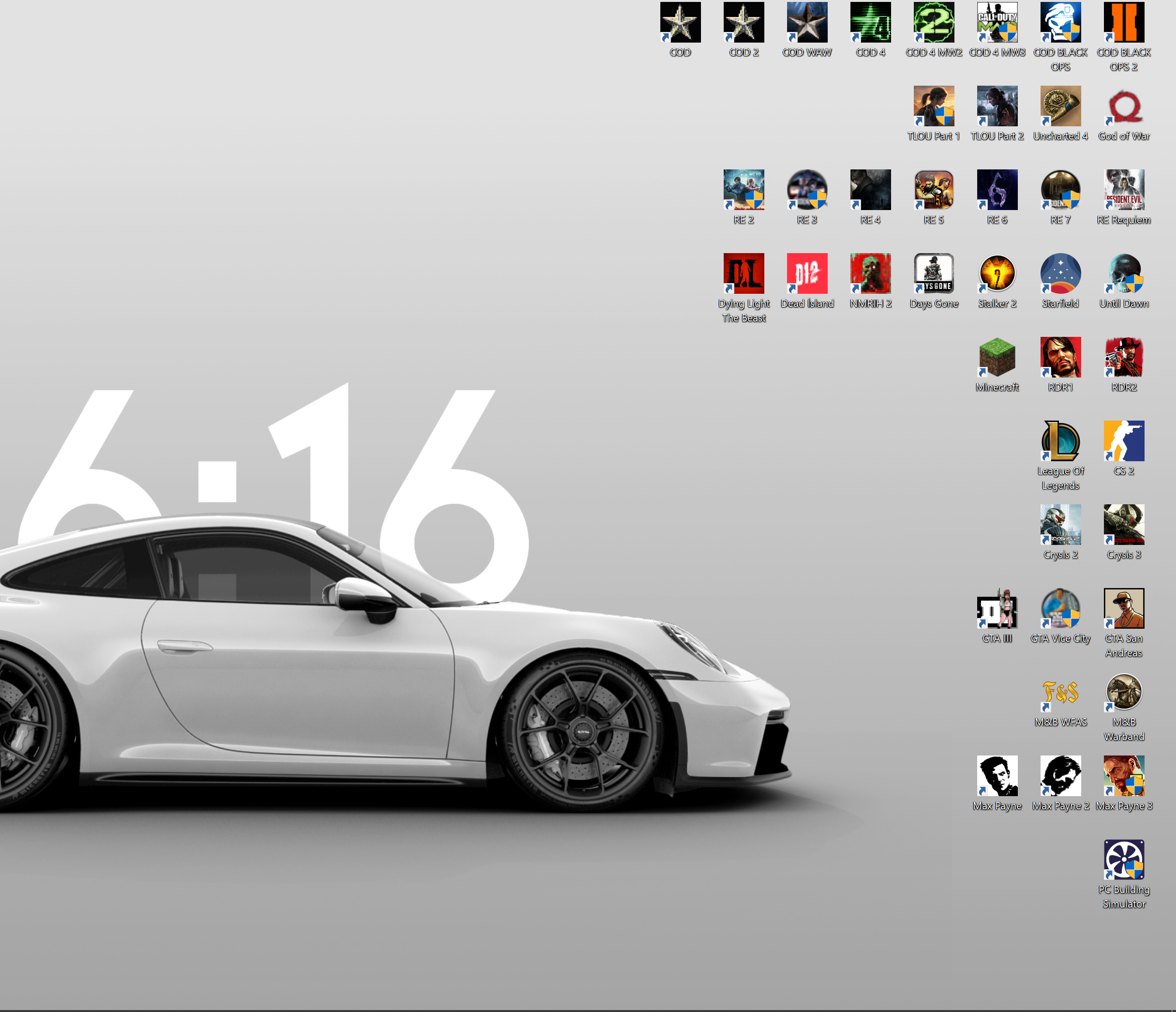1176x1012 pixels.
Task: Select the GTA San Andreas icon
Action: pos(1124,609)
